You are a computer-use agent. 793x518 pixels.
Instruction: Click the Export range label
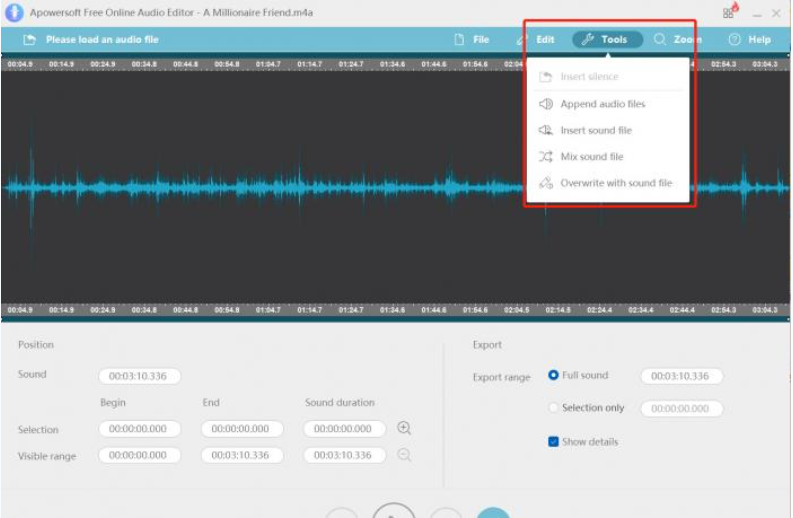(x=501, y=377)
